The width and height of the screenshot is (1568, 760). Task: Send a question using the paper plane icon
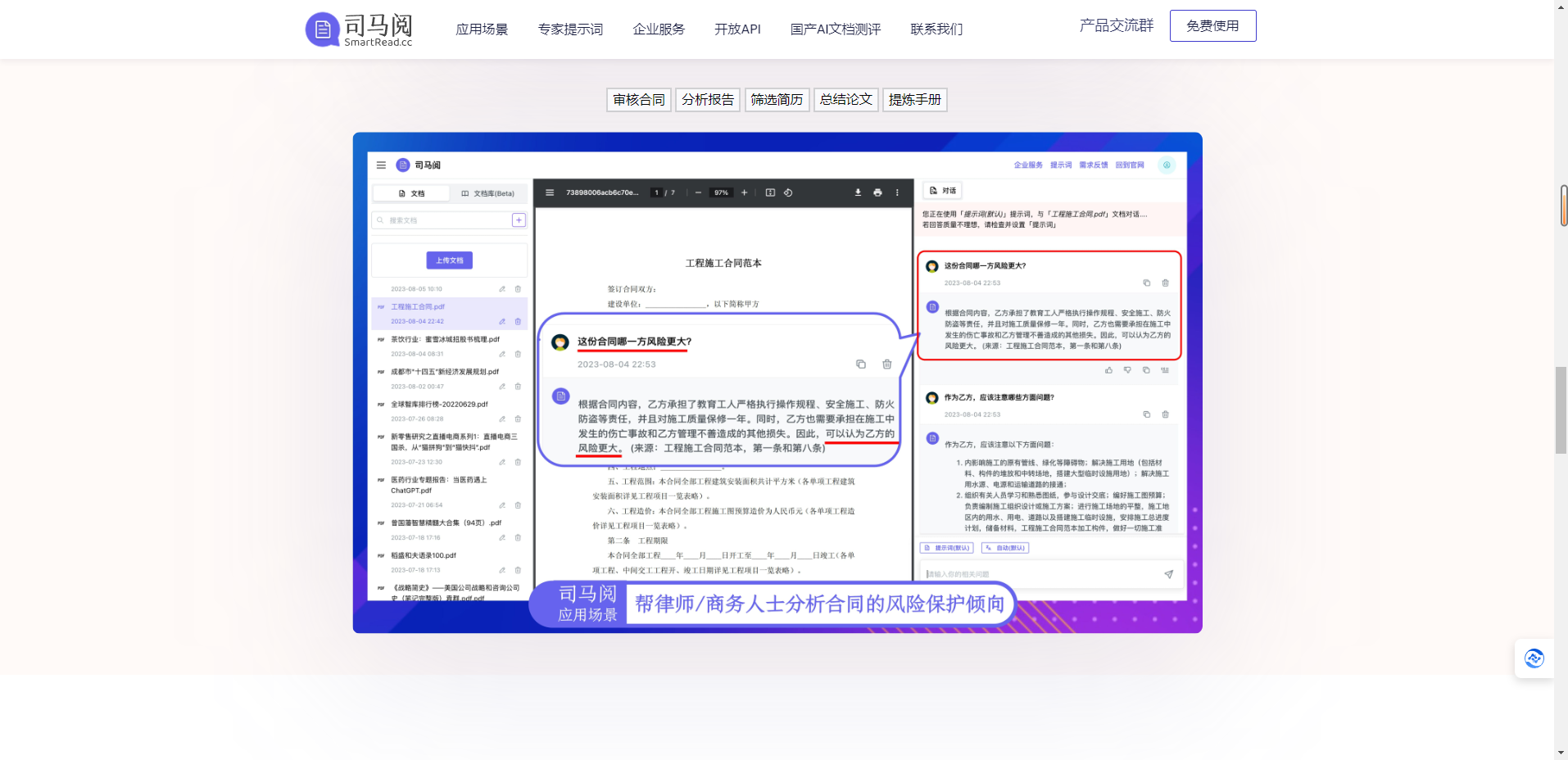point(1168,574)
